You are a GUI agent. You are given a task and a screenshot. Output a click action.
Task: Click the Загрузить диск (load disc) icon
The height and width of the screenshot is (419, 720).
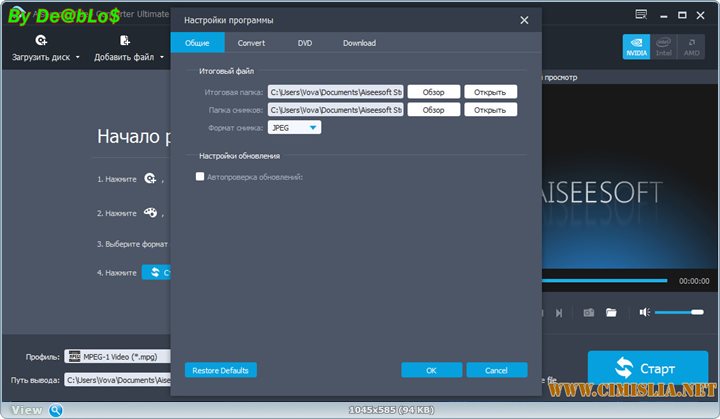click(x=41, y=41)
